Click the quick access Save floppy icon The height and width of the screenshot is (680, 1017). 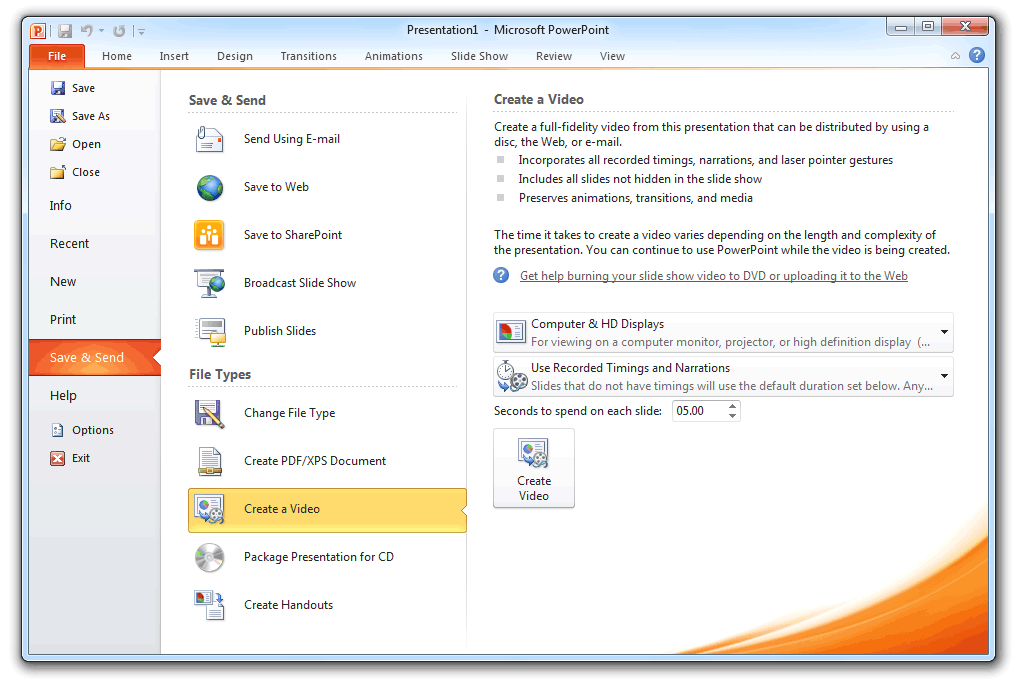pyautogui.click(x=65, y=30)
